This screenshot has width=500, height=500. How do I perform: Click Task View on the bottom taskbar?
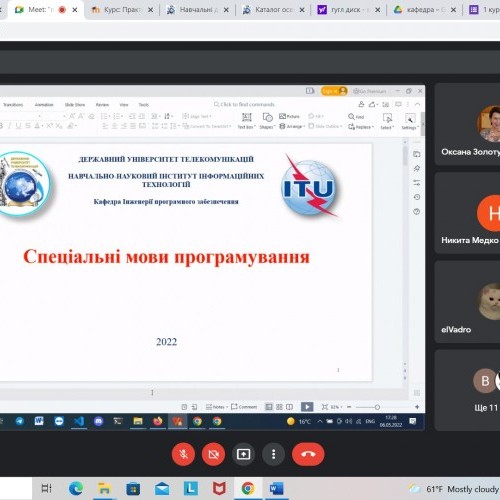point(46,489)
